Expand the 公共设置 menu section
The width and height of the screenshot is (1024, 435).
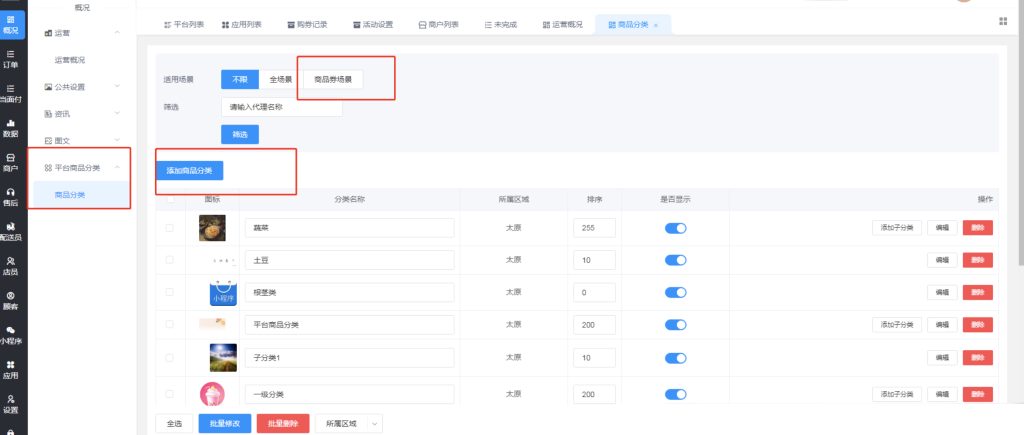click(x=85, y=87)
